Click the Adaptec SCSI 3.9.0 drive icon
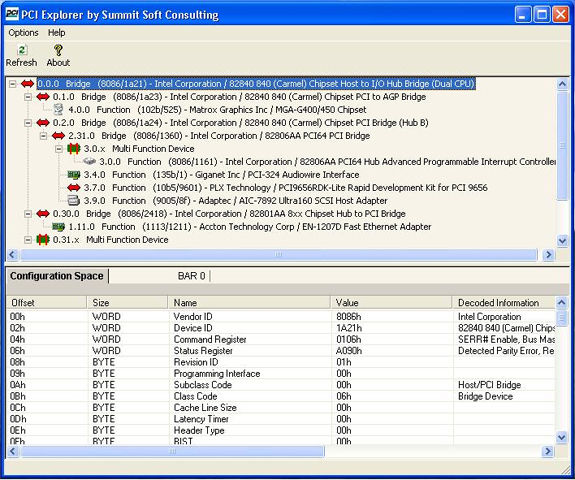The height and width of the screenshot is (480, 575). click(74, 201)
